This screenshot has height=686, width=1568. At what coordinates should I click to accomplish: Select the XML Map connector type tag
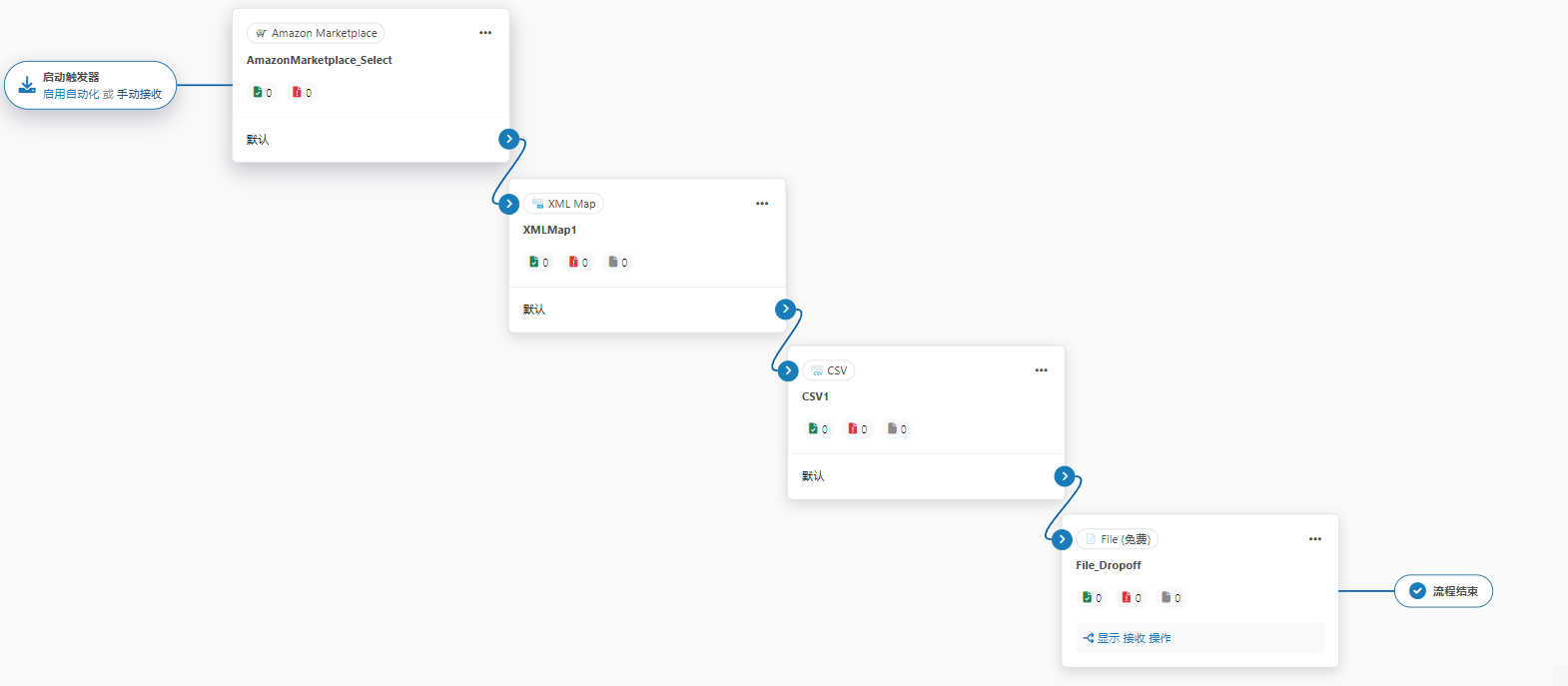pyautogui.click(x=563, y=204)
